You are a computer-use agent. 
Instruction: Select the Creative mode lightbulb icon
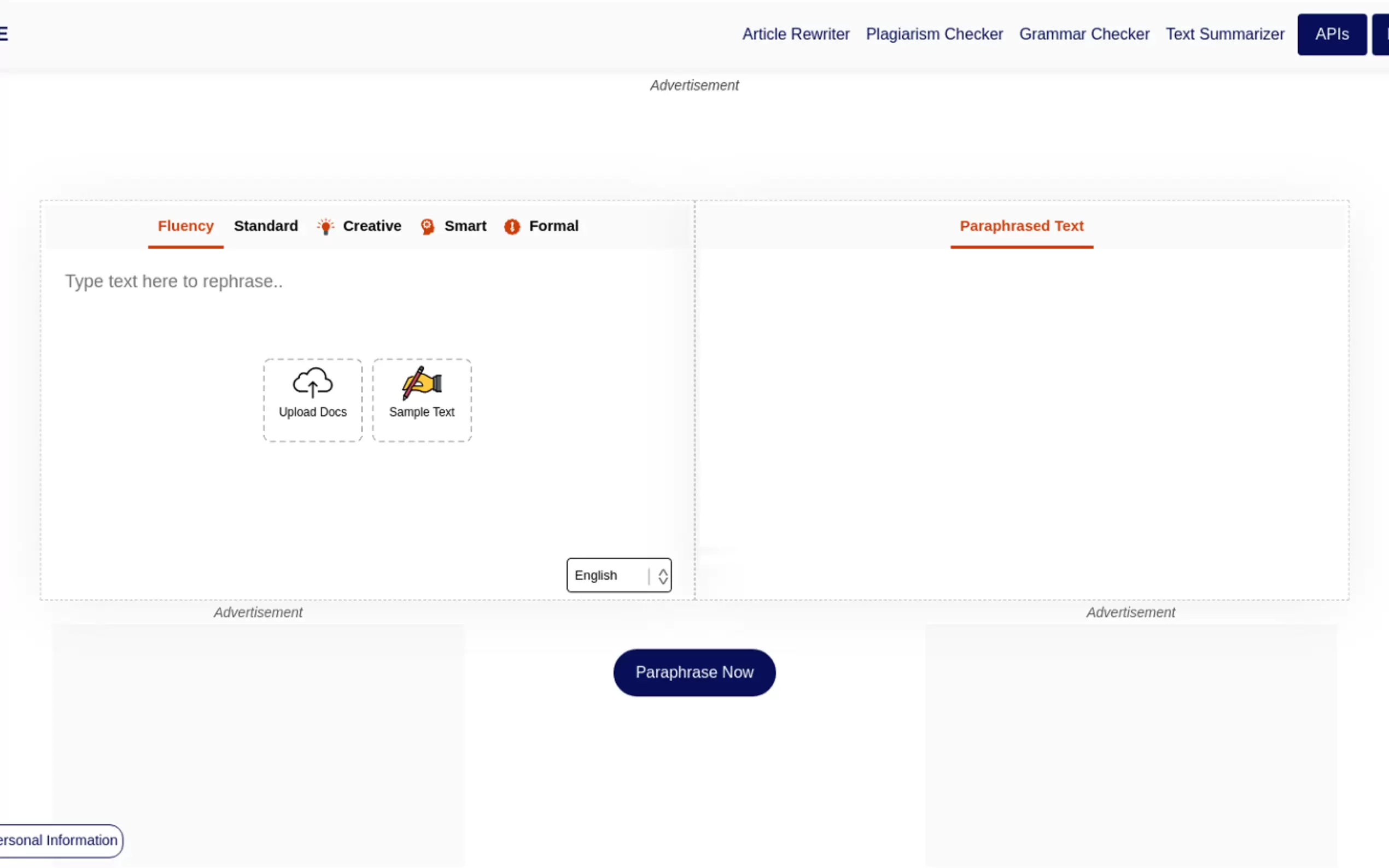point(325,226)
